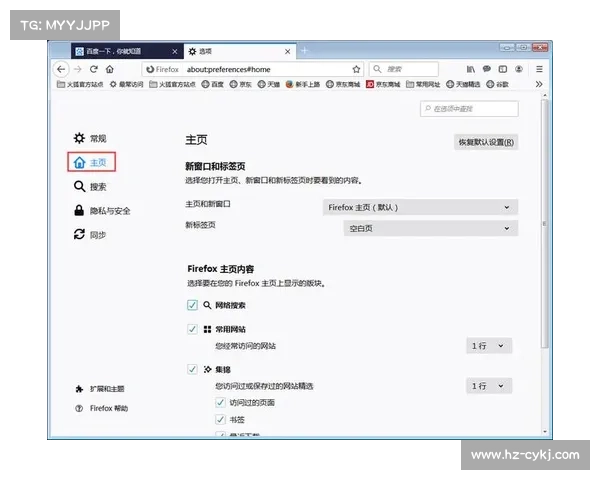Image resolution: width=600 pixels, height=480 pixels.
Task: Click the browser back arrow button
Action: tap(62, 69)
